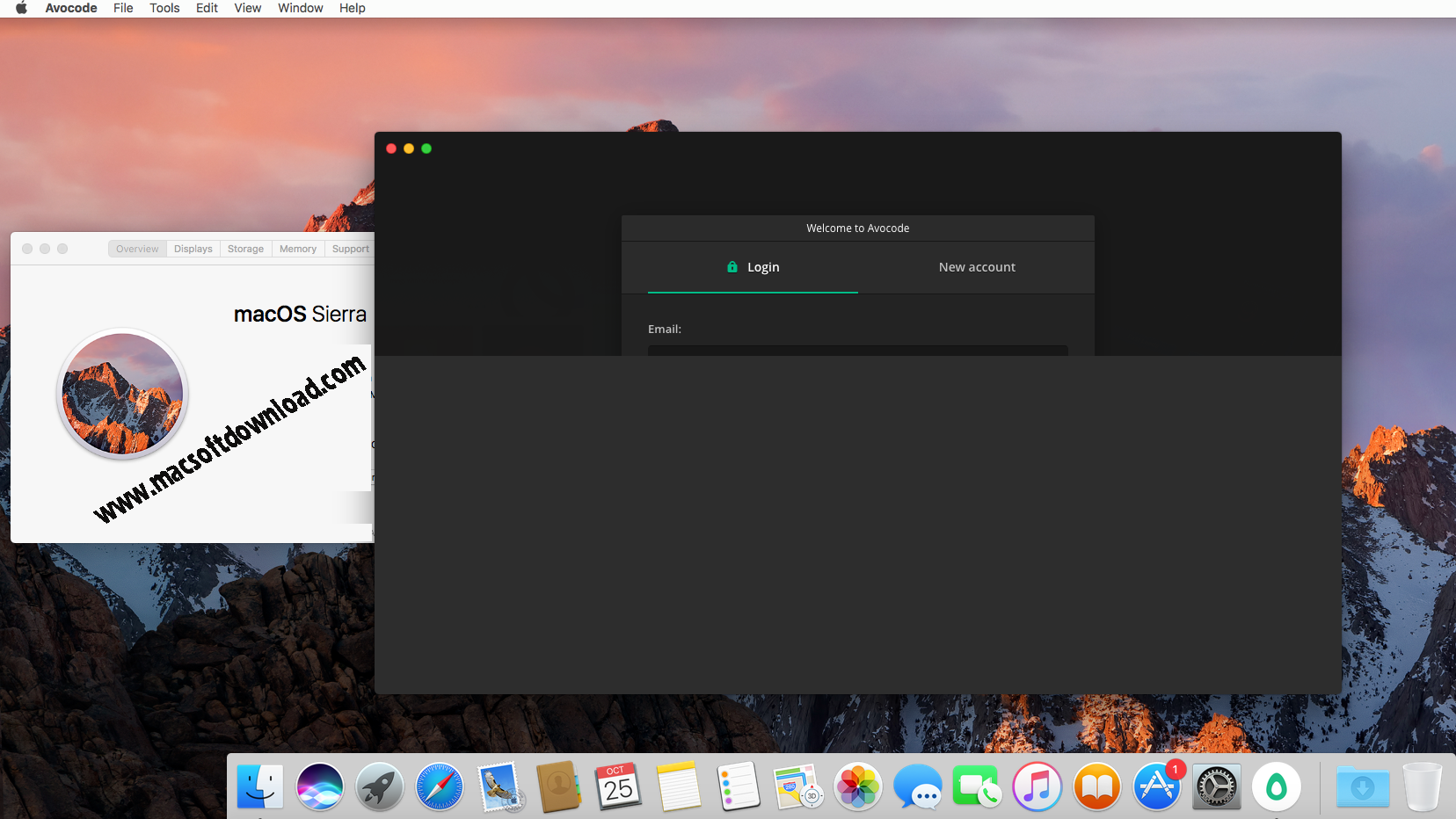Switch to the New account tab

[x=977, y=267]
